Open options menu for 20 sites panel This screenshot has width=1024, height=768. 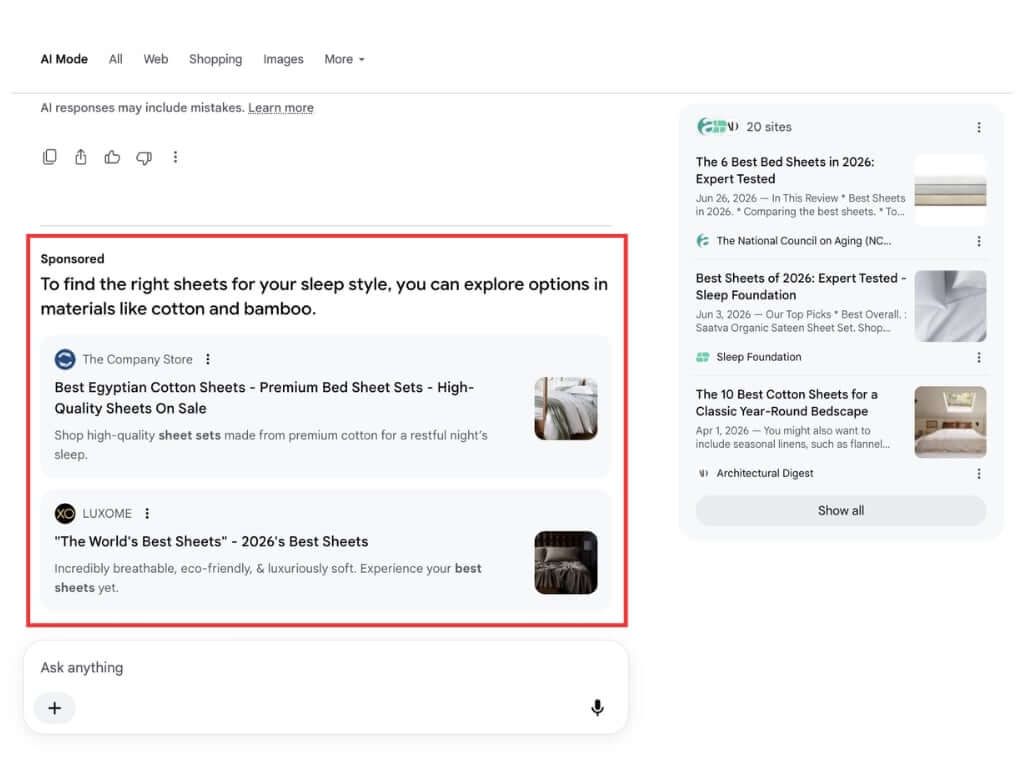pyautogui.click(x=978, y=127)
